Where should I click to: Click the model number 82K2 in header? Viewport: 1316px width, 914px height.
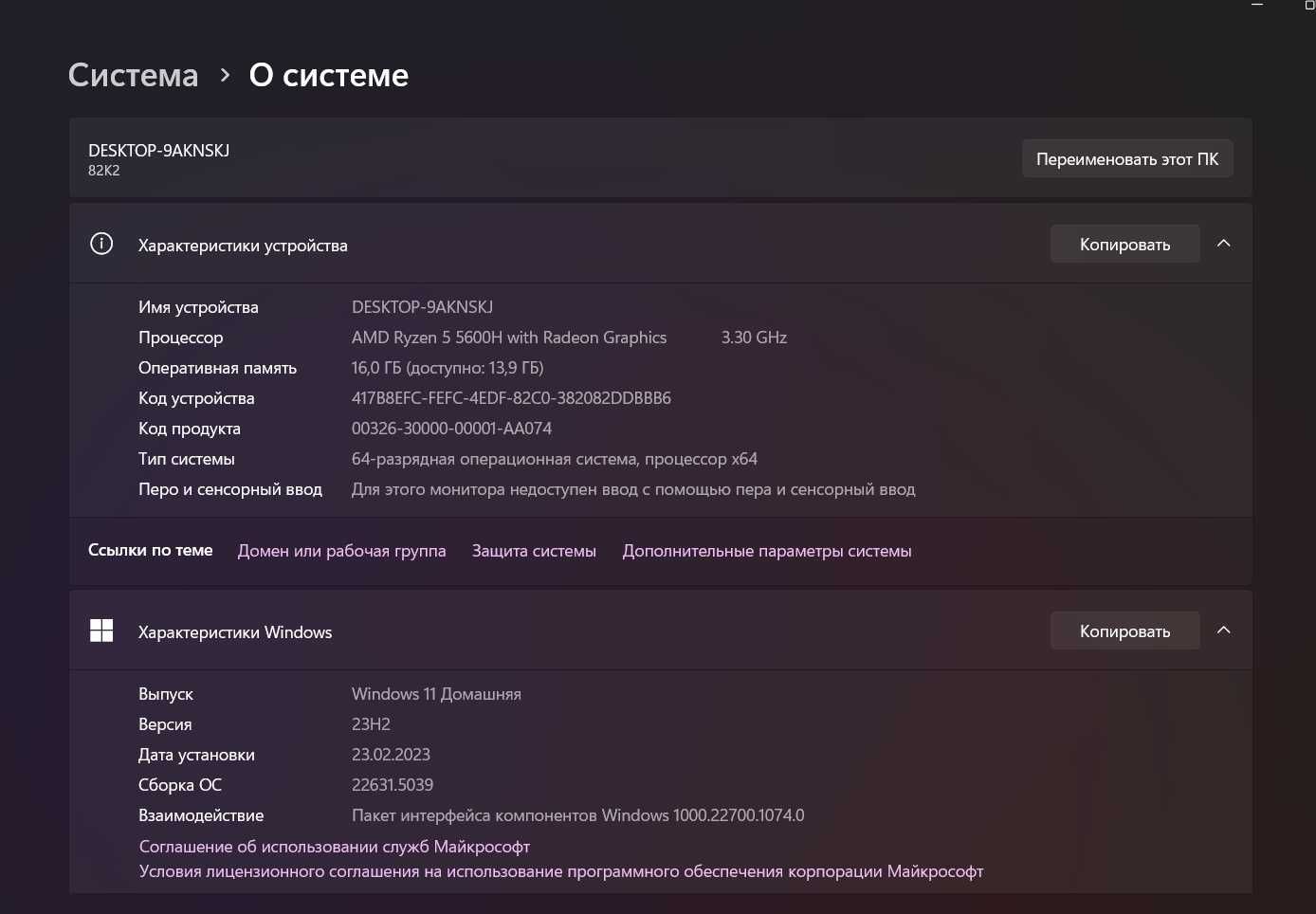[x=104, y=171]
